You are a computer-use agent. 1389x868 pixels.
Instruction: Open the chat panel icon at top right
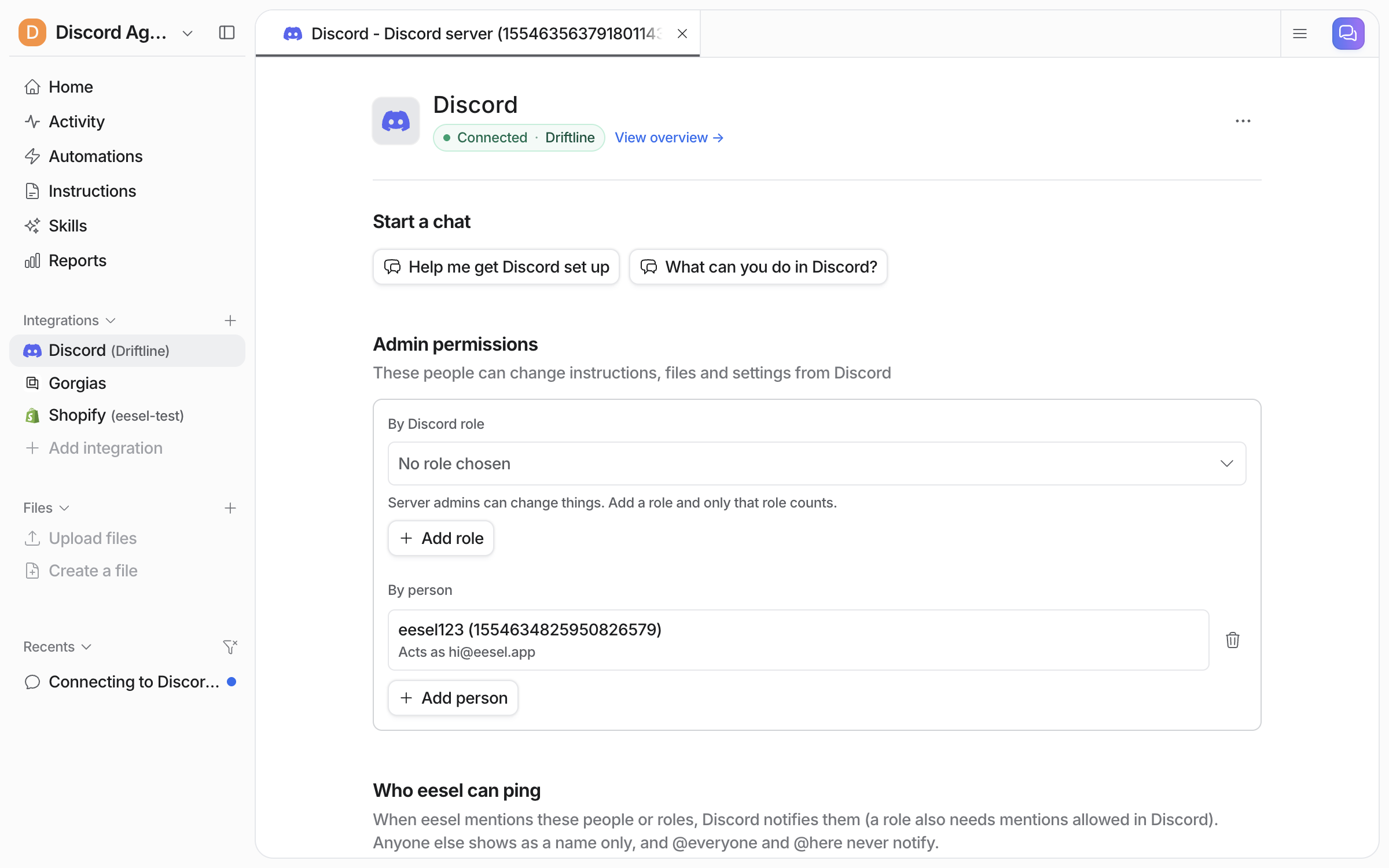coord(1348,34)
